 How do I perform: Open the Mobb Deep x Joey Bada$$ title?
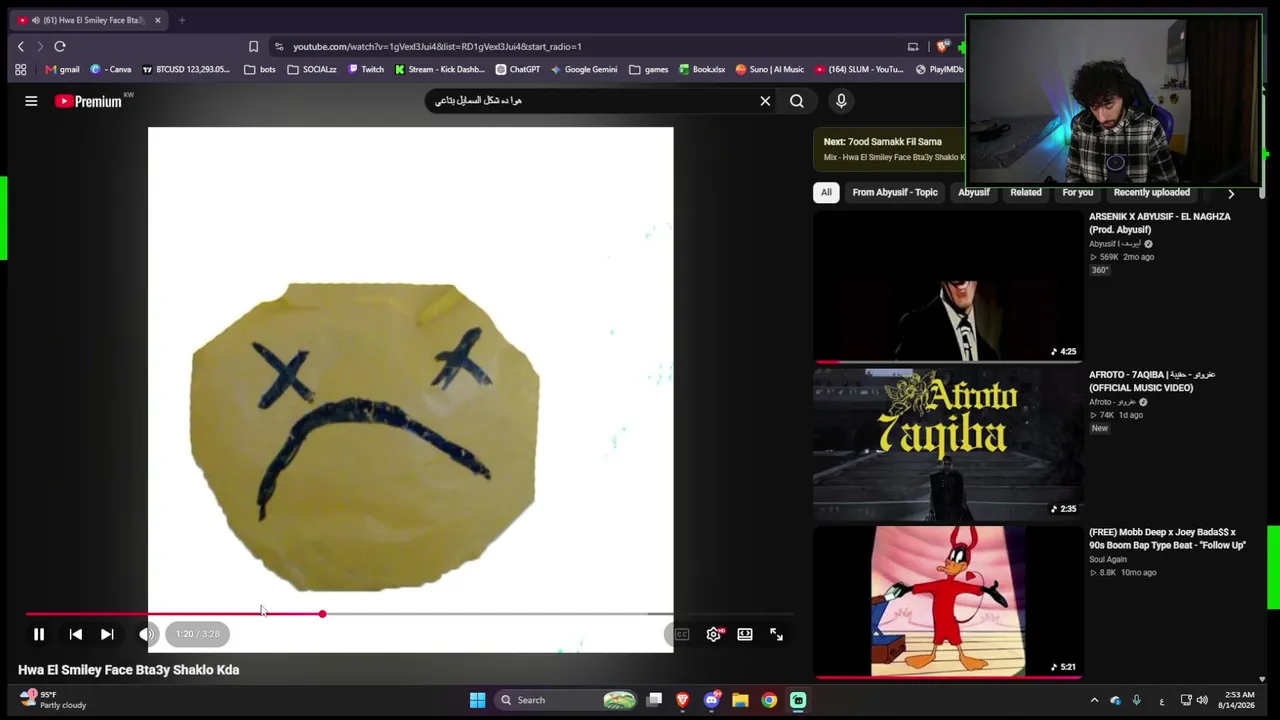click(1167, 539)
